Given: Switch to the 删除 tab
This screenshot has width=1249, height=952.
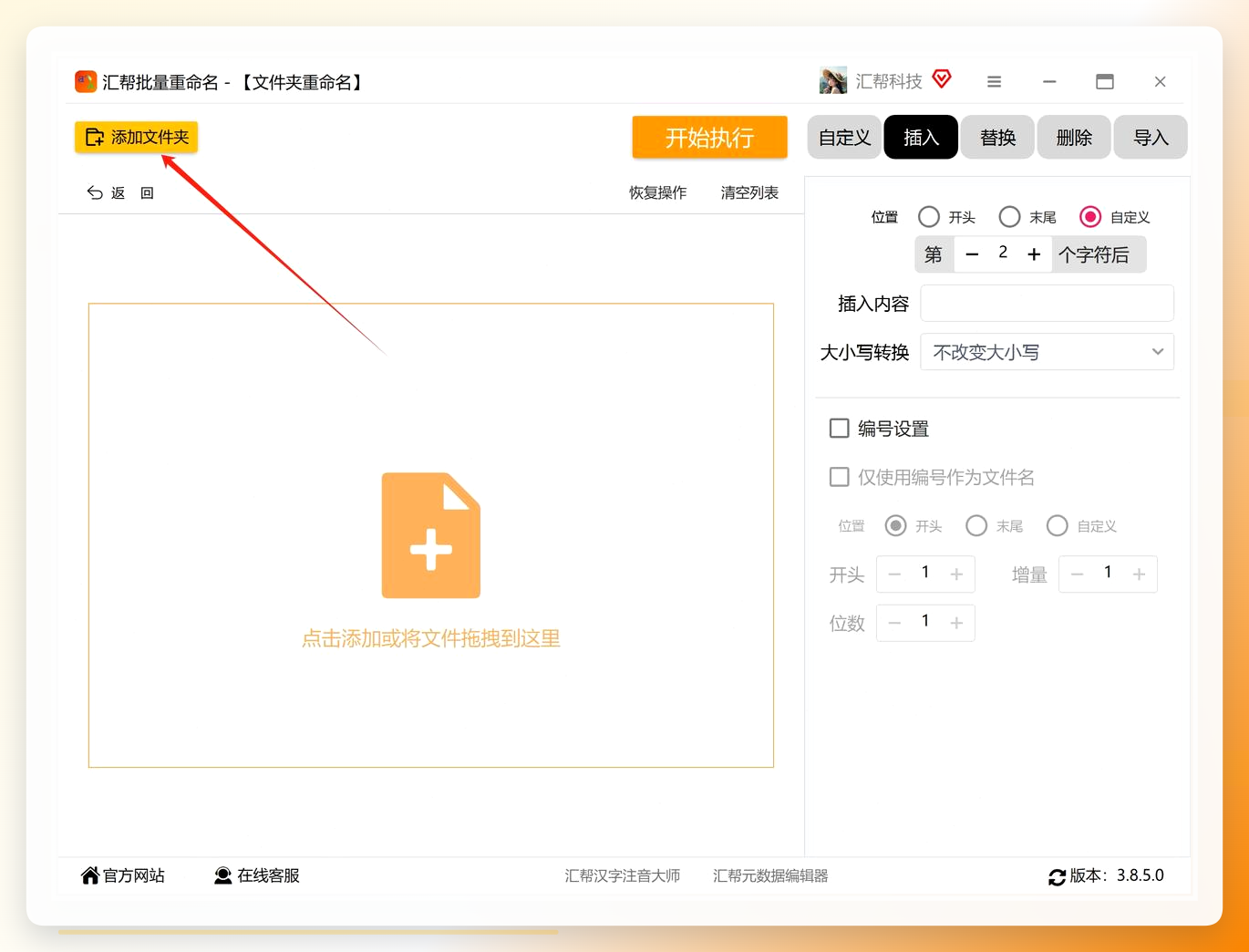Looking at the screenshot, I should (x=1074, y=138).
